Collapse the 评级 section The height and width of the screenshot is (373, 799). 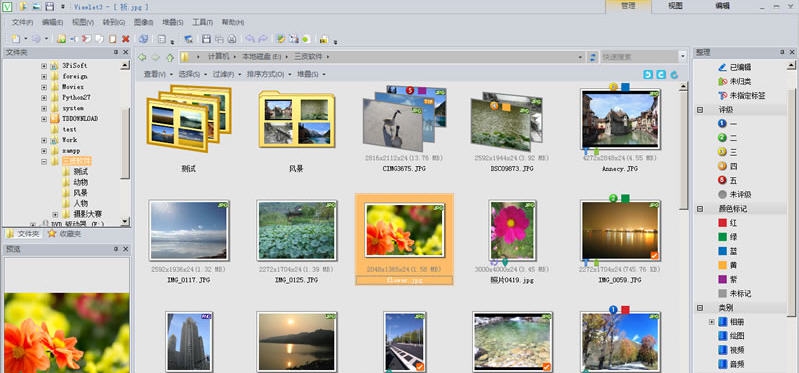[x=700, y=110]
